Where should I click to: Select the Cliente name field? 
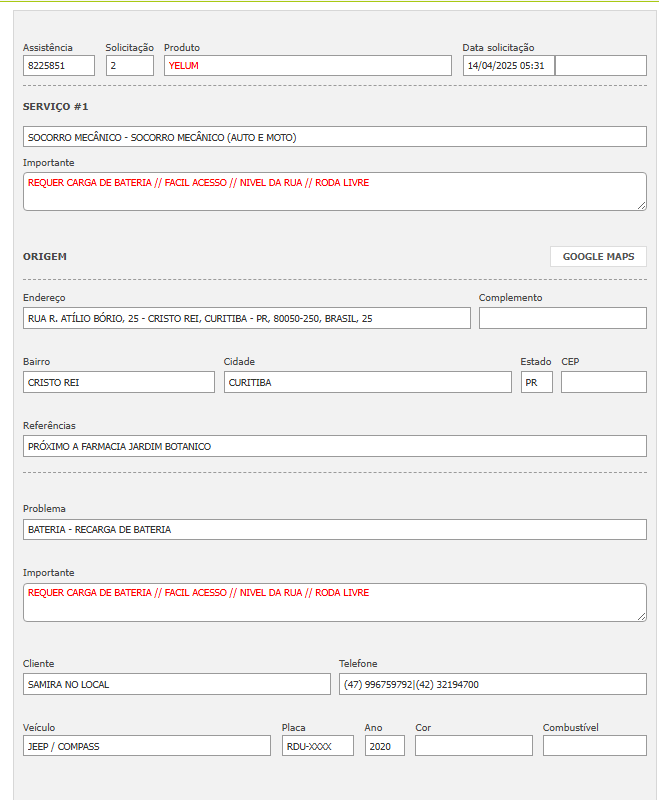point(176,684)
